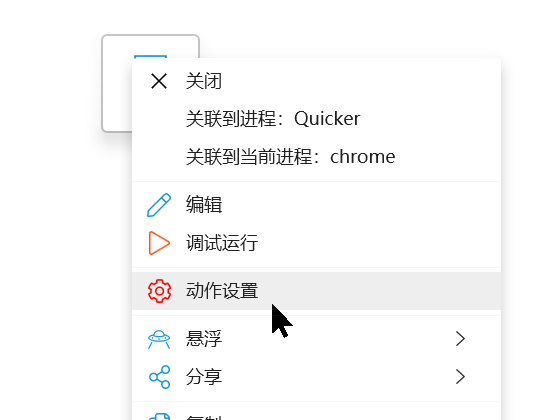Click the X icon beside 关闭
This screenshot has height=420, width=550.
[159, 81]
